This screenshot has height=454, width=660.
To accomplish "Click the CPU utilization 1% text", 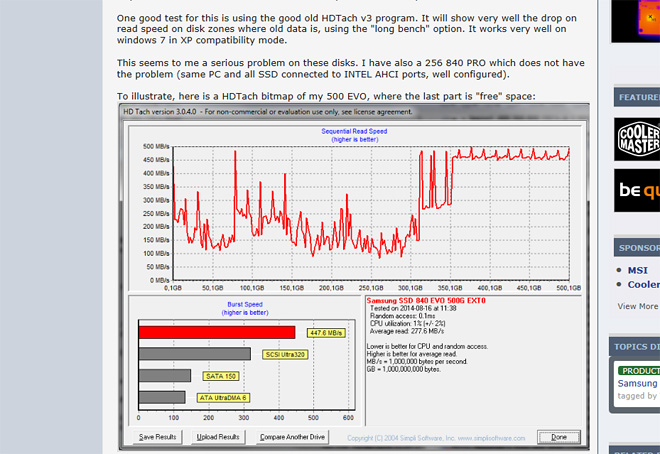I will pyautogui.click(x=407, y=324).
